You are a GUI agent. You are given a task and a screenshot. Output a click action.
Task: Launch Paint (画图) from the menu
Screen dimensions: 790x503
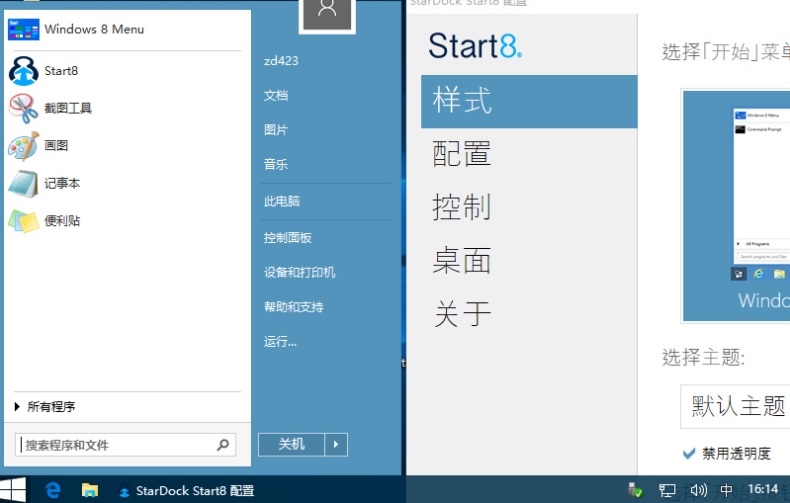(126, 146)
